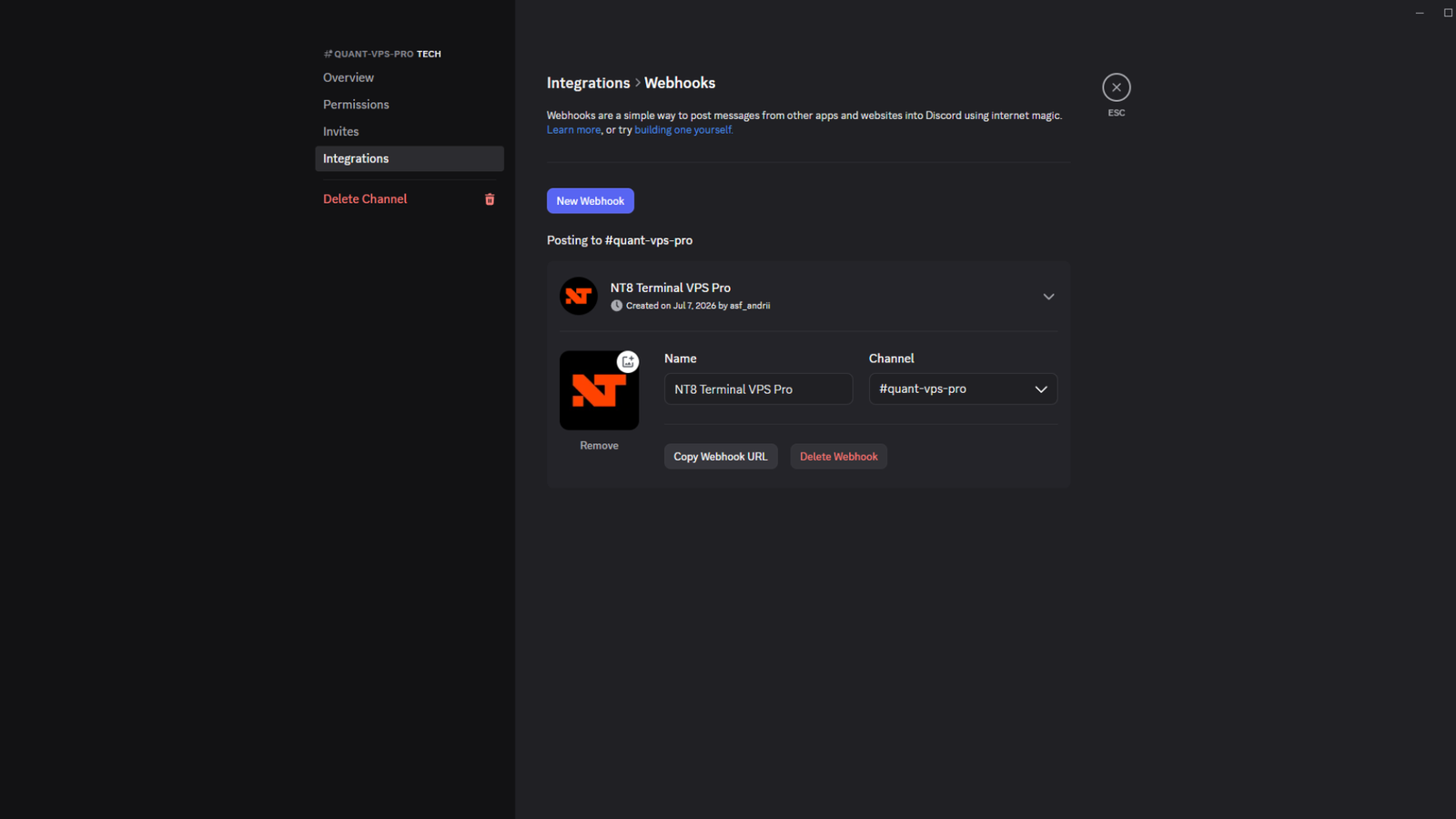1456x819 pixels.
Task: Maximize the Discord window
Action: [1448, 13]
